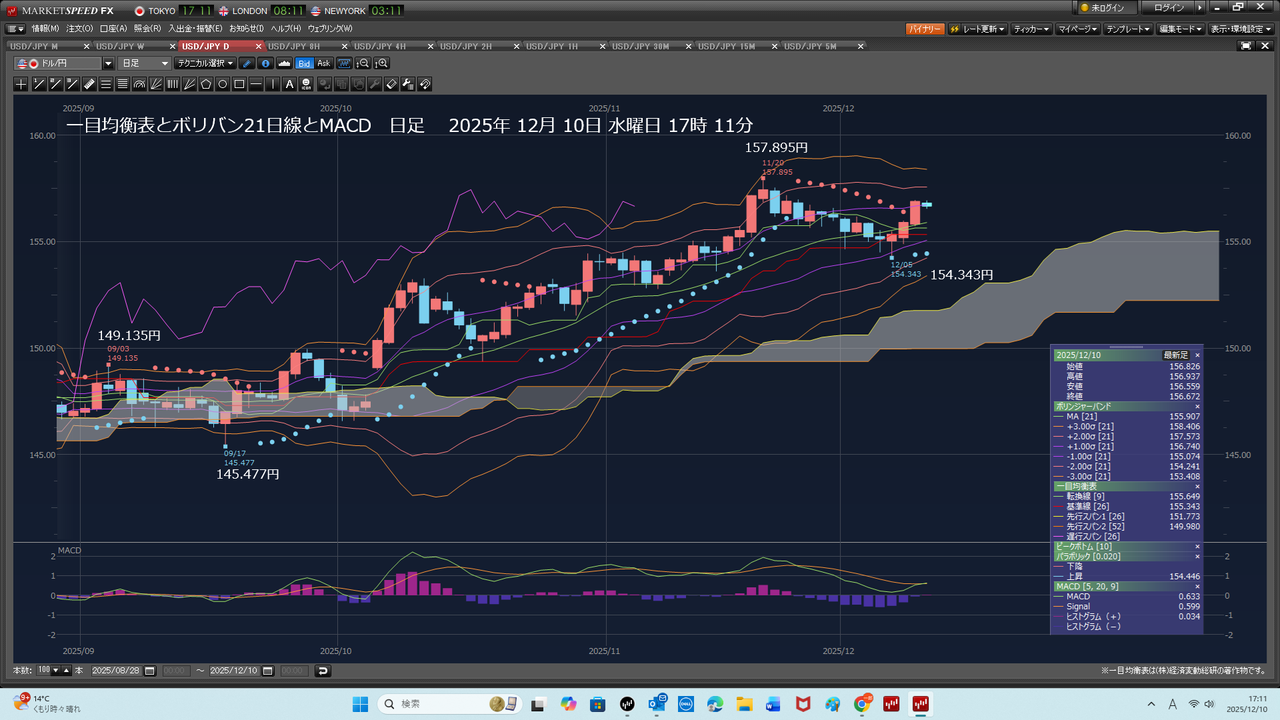Image resolution: width=1280 pixels, height=720 pixels.
Task: Open the ドル/円 currency pair dropdown
Action: [108, 63]
